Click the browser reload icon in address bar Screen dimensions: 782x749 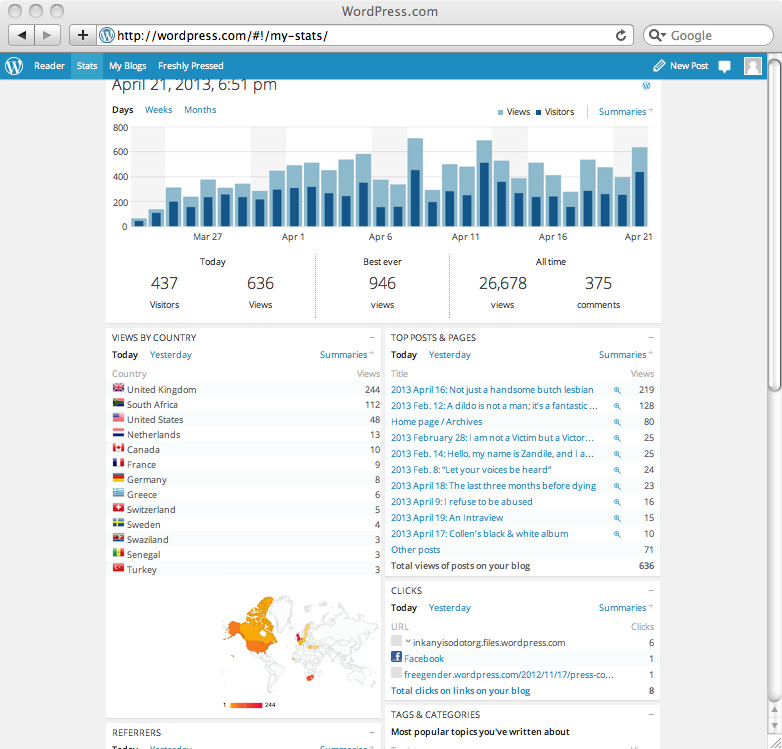[621, 35]
